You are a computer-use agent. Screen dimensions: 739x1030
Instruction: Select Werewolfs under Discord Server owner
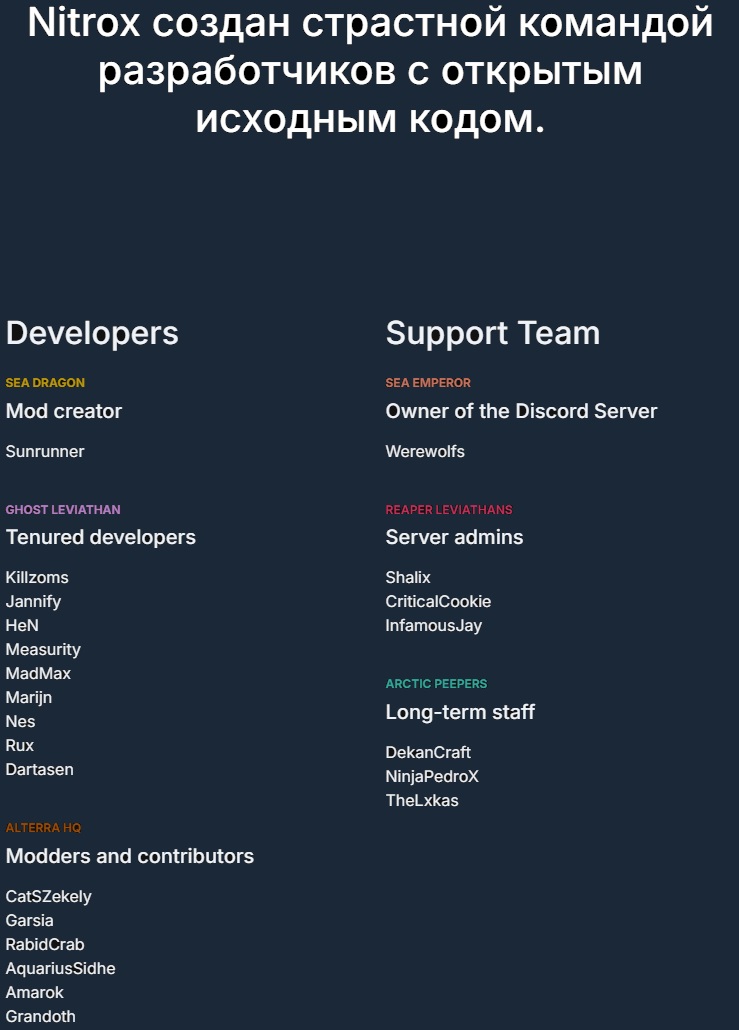425,451
